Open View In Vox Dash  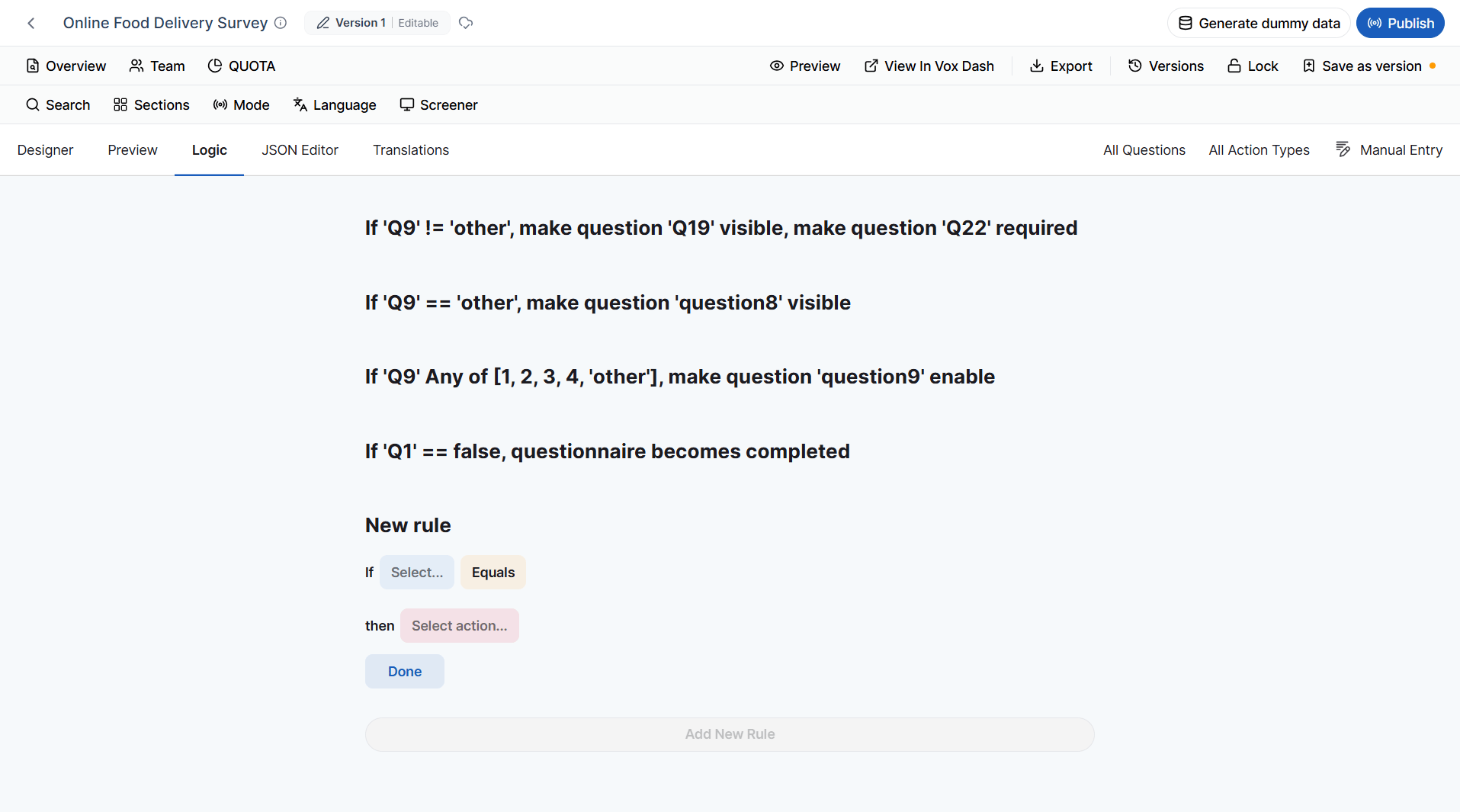(x=929, y=66)
